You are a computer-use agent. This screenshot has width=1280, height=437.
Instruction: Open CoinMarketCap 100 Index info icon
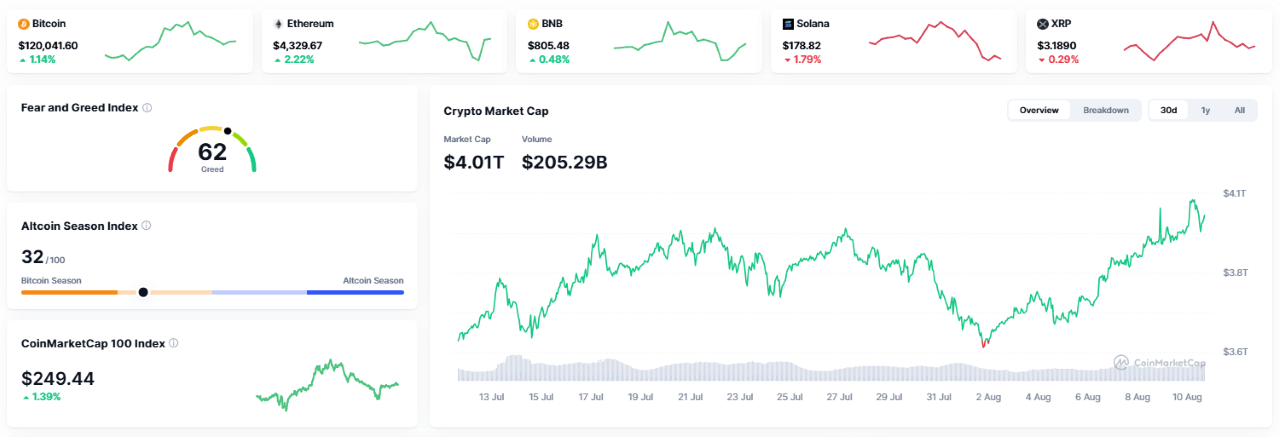(x=173, y=343)
